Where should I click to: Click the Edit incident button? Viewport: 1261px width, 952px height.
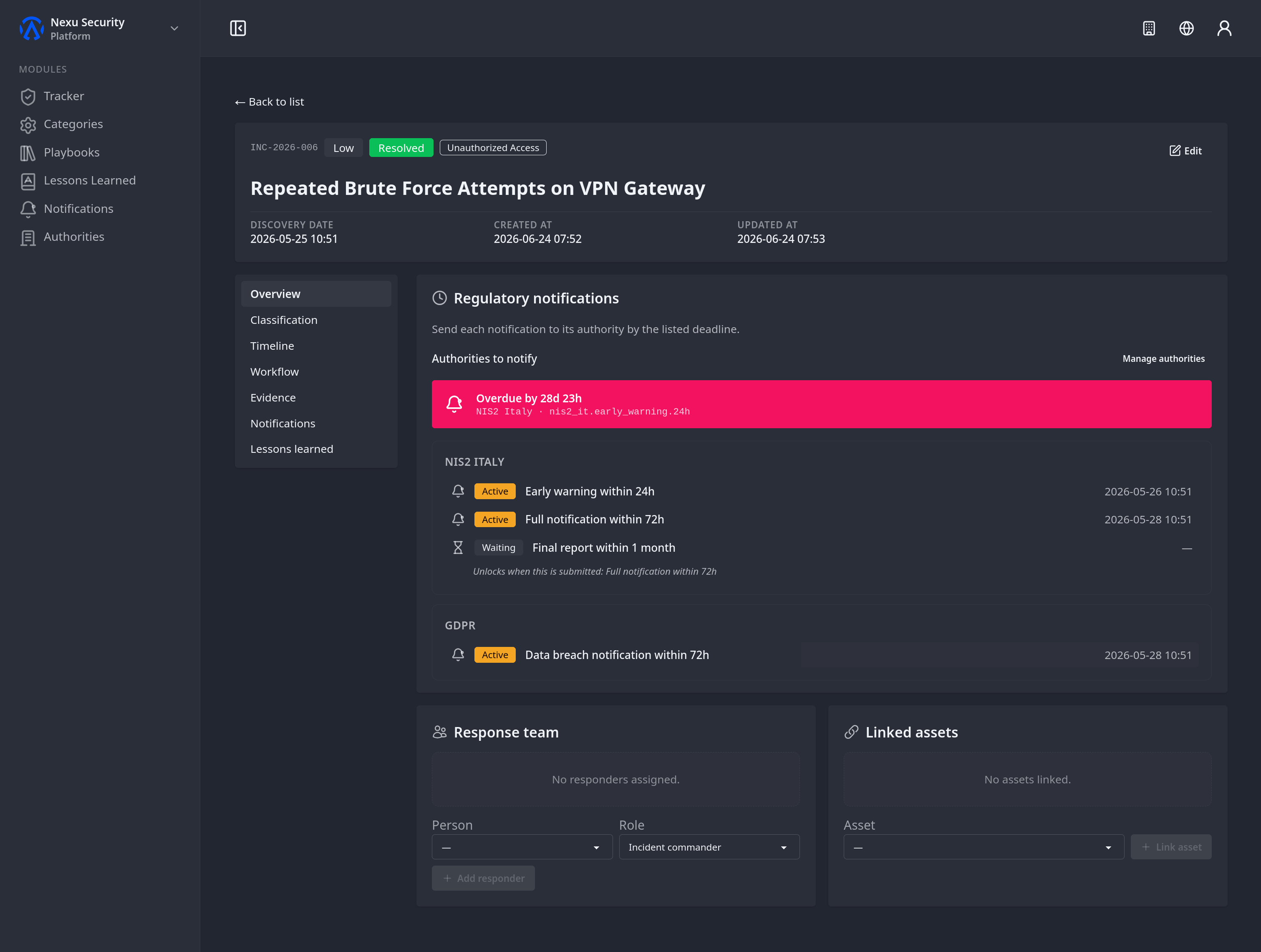click(x=1185, y=151)
